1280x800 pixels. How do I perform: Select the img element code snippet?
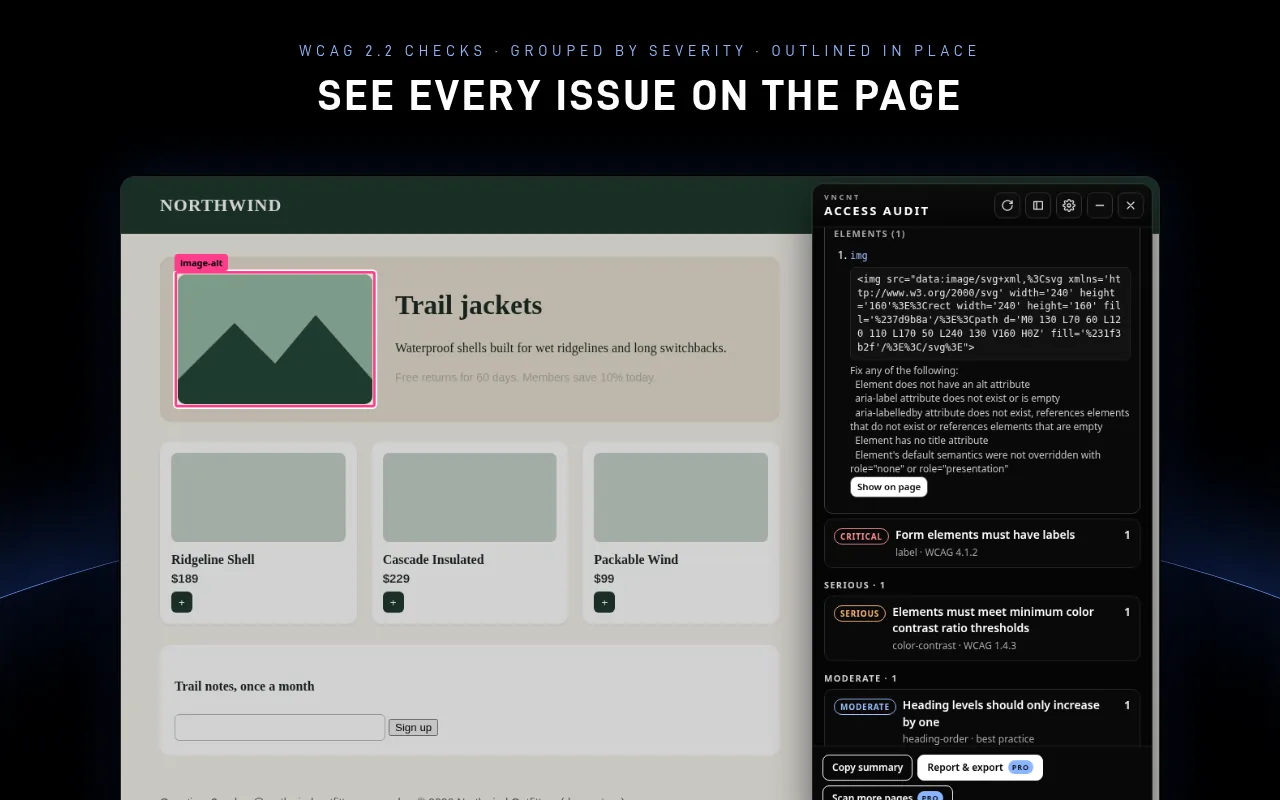click(990, 313)
